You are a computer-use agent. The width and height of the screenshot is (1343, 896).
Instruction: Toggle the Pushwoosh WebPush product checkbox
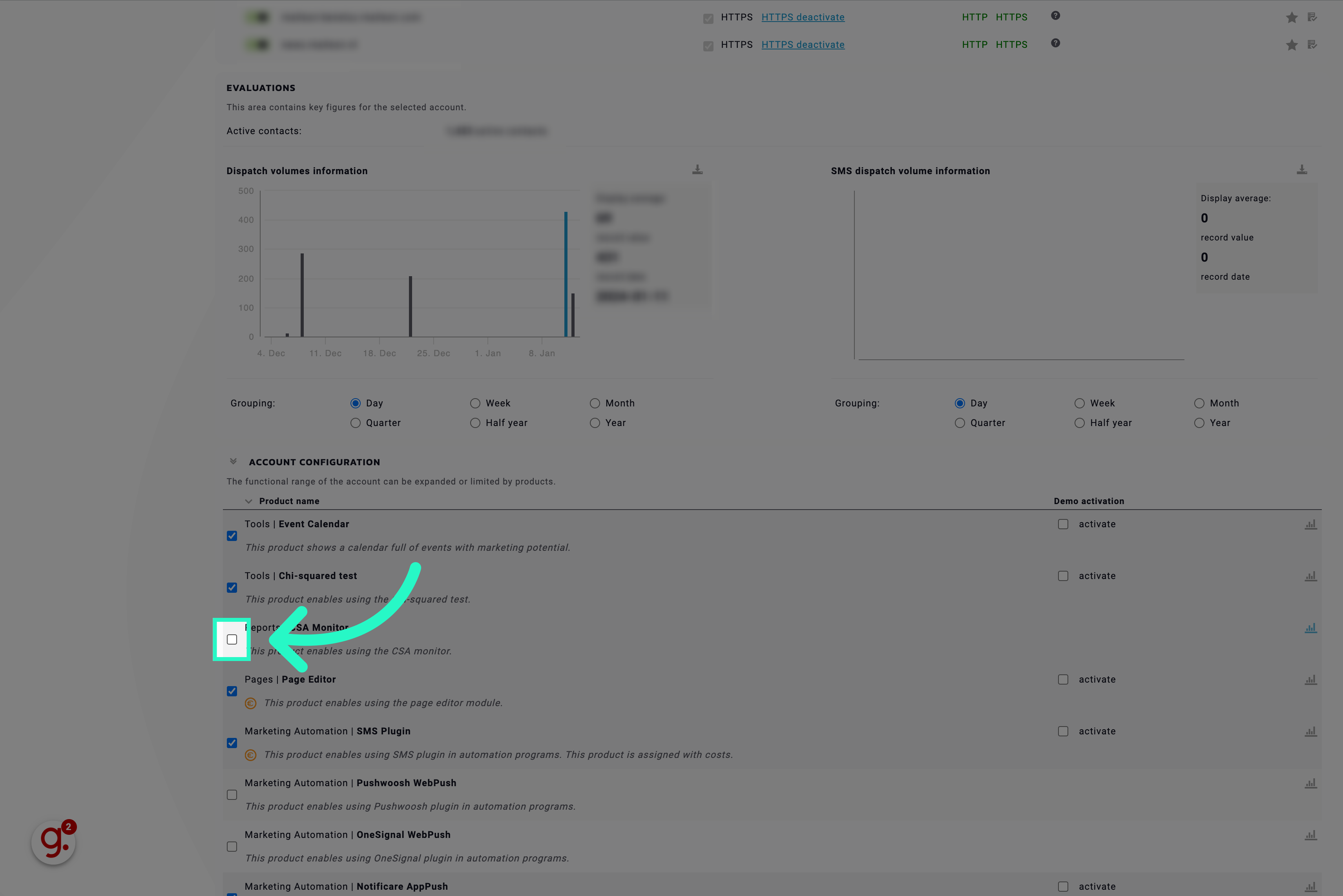point(231,794)
